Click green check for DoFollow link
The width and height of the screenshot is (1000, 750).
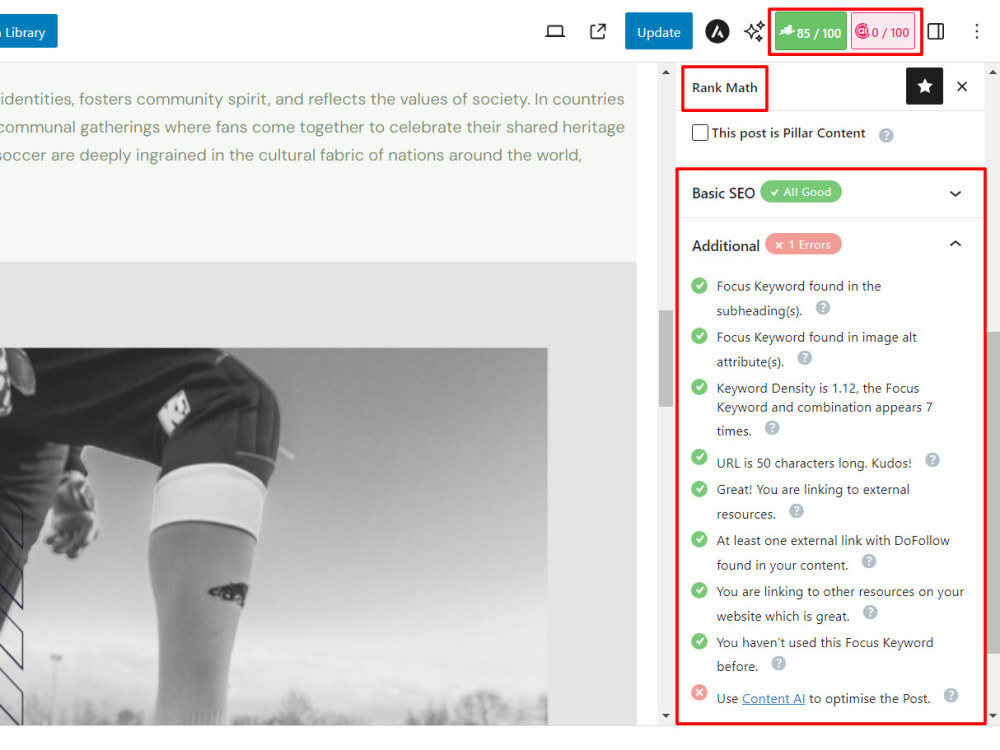tap(699, 540)
